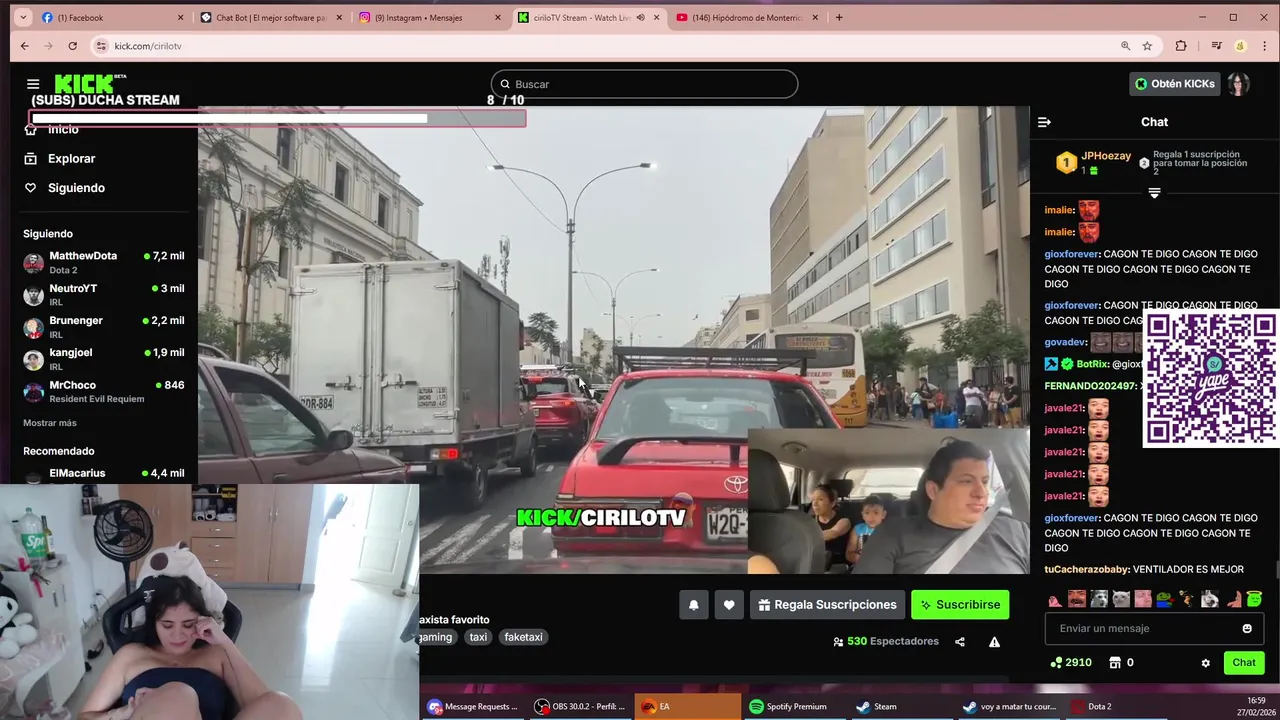Share the stream via share icon
The width and height of the screenshot is (1280, 720).
coord(960,642)
